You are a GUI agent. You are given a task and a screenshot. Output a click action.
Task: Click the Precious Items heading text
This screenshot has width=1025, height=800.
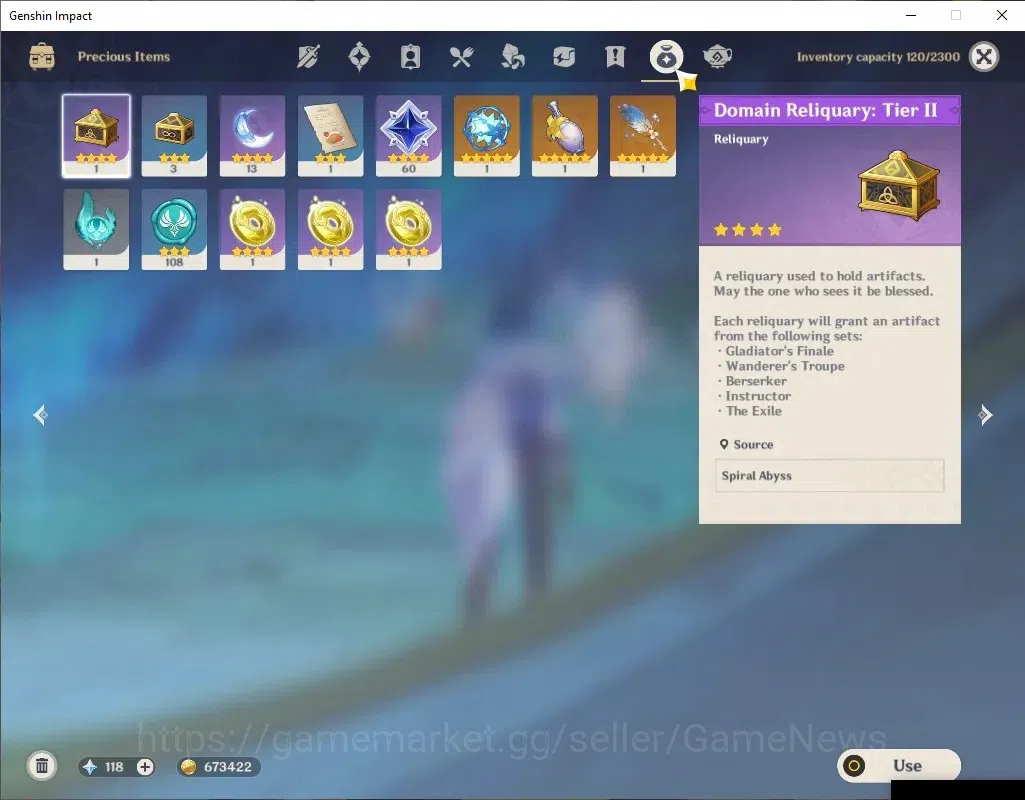(x=124, y=57)
